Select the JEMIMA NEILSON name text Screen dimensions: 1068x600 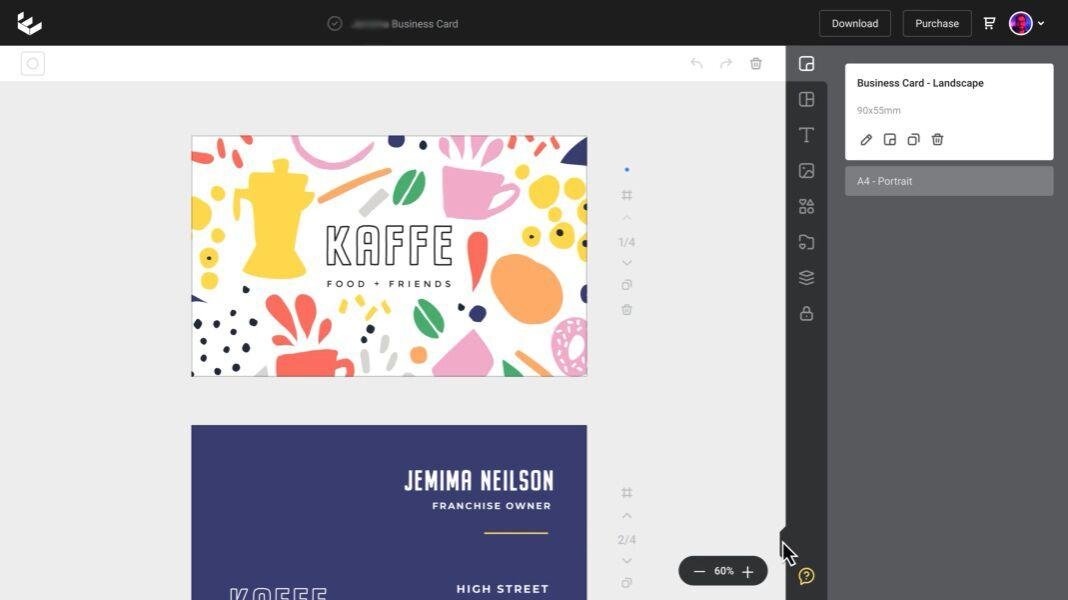point(479,481)
